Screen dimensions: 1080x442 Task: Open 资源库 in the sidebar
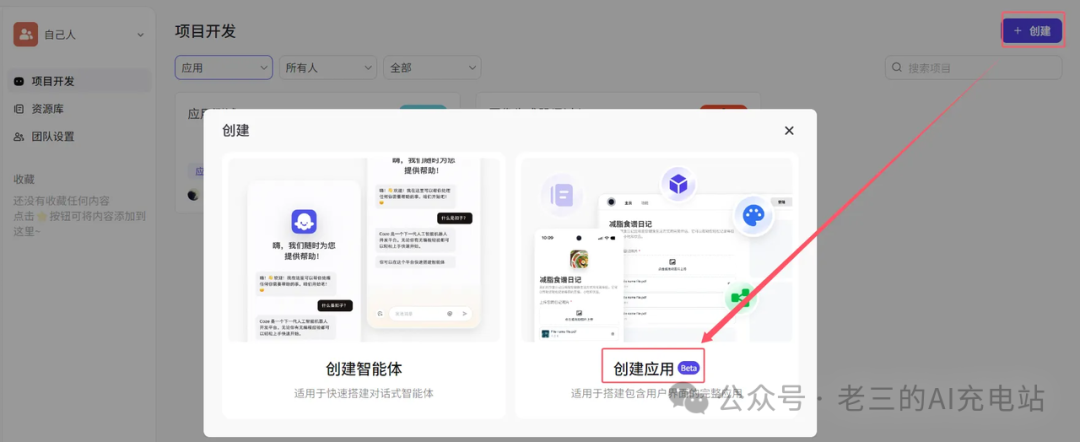(x=81, y=109)
